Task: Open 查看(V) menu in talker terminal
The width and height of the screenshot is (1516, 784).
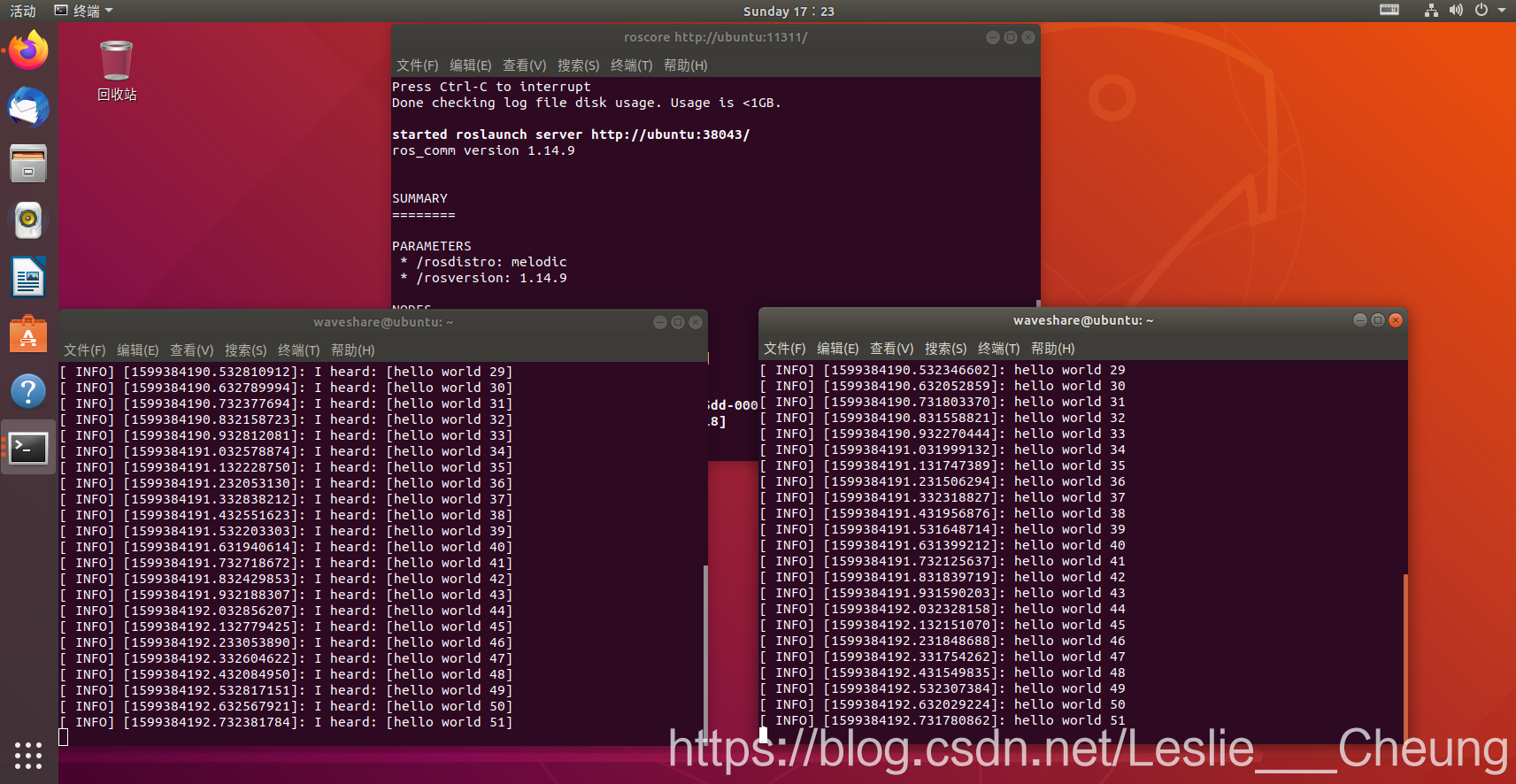Action: [x=891, y=349]
